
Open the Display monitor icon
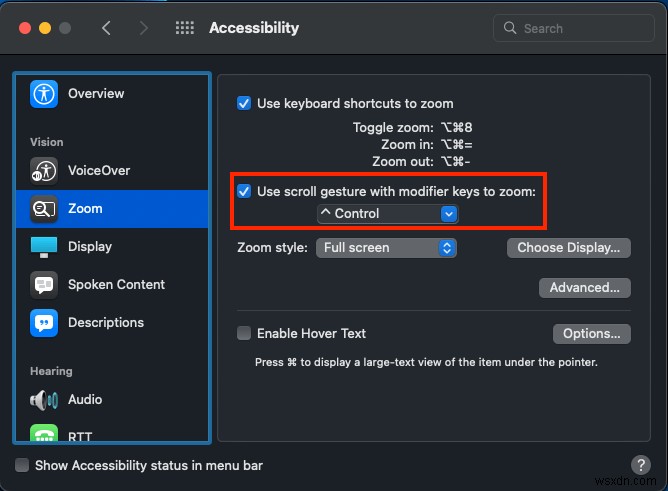44,246
